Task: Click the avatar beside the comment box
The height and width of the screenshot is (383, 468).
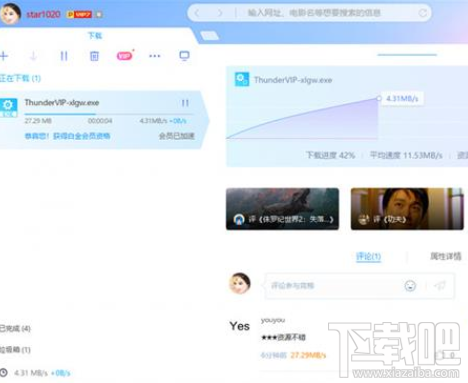Action: (x=240, y=283)
